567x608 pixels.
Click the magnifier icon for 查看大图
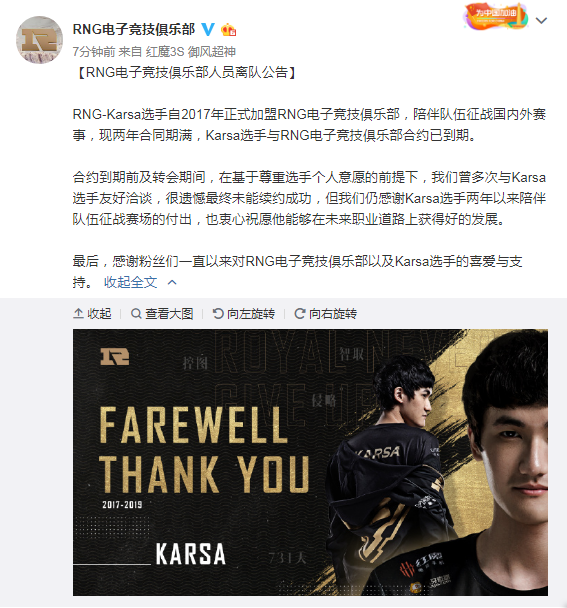[136, 313]
